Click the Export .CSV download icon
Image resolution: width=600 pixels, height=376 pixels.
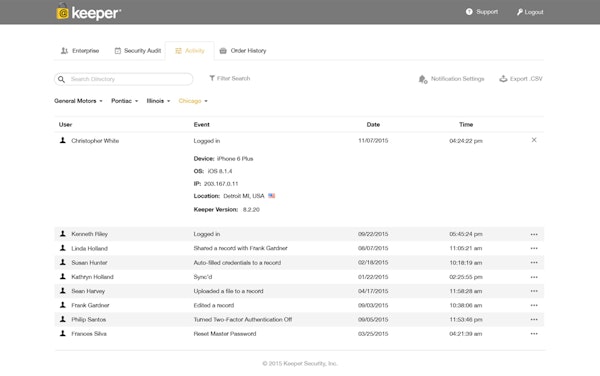click(x=503, y=79)
